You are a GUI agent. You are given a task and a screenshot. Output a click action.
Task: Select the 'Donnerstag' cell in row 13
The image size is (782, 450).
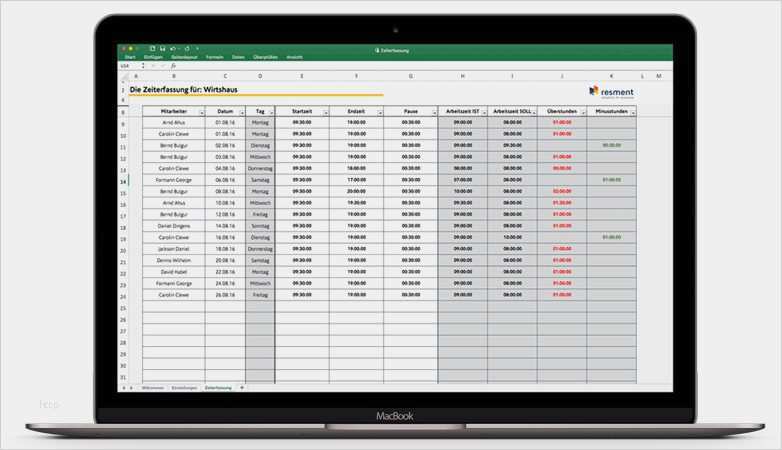(260, 169)
